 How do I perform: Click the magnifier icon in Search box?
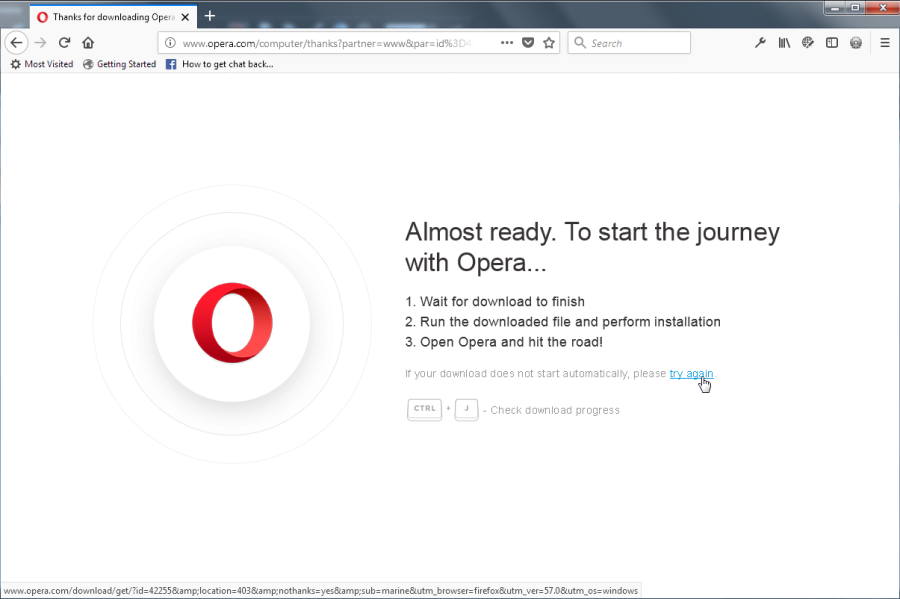click(580, 43)
